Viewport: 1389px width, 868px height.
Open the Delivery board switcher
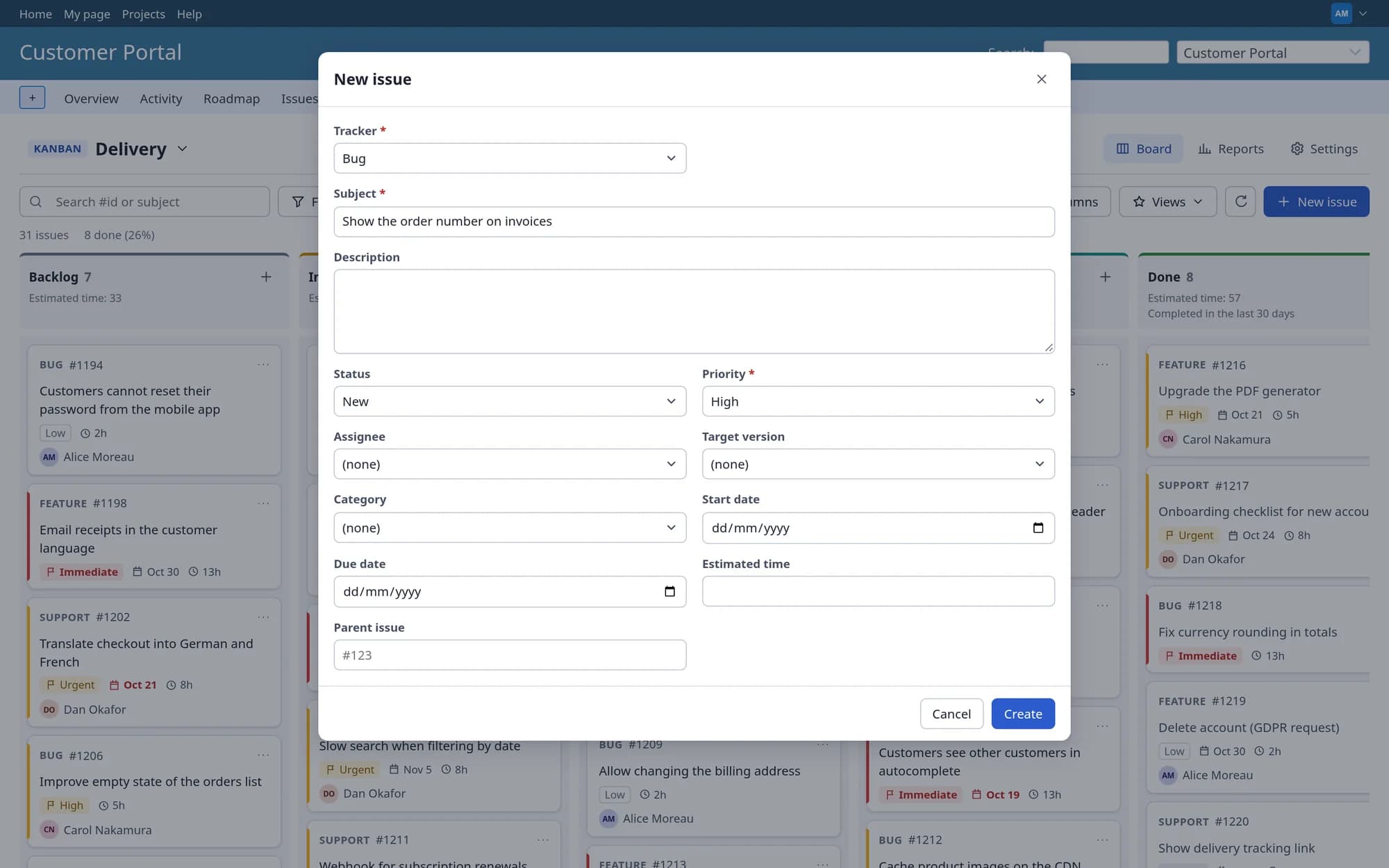click(x=142, y=149)
